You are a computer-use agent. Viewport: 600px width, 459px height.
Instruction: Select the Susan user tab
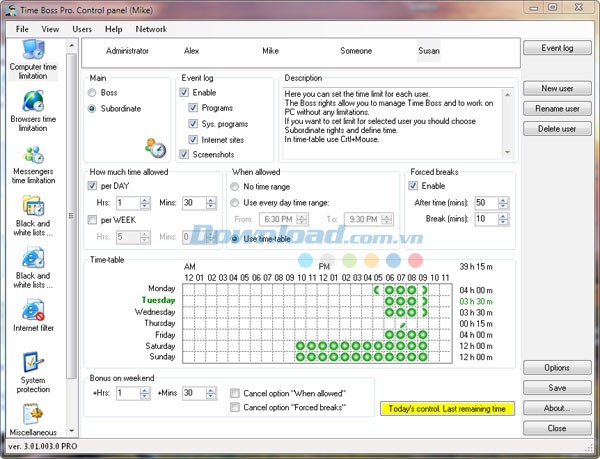428,50
